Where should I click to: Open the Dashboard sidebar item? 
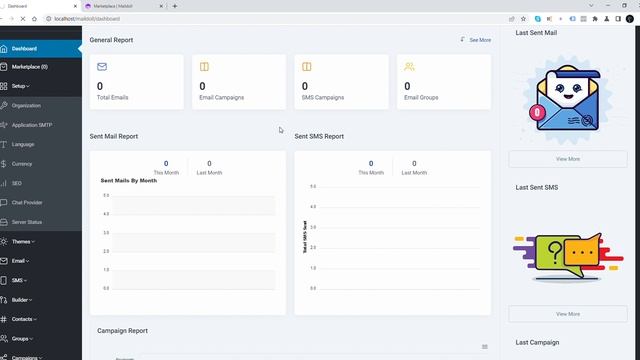tap(40, 49)
